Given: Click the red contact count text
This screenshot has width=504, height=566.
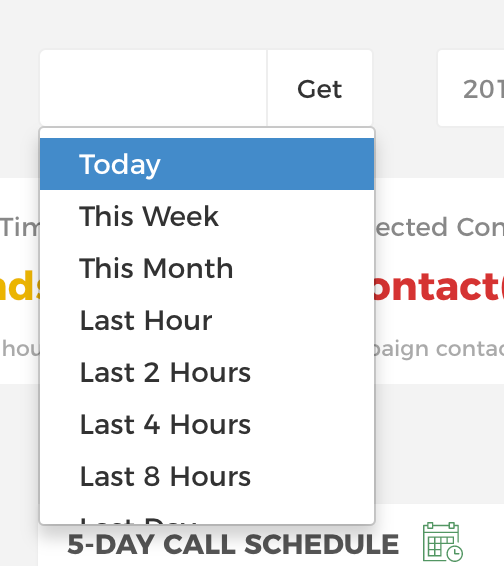Looking at the screenshot, I should click(x=439, y=287).
